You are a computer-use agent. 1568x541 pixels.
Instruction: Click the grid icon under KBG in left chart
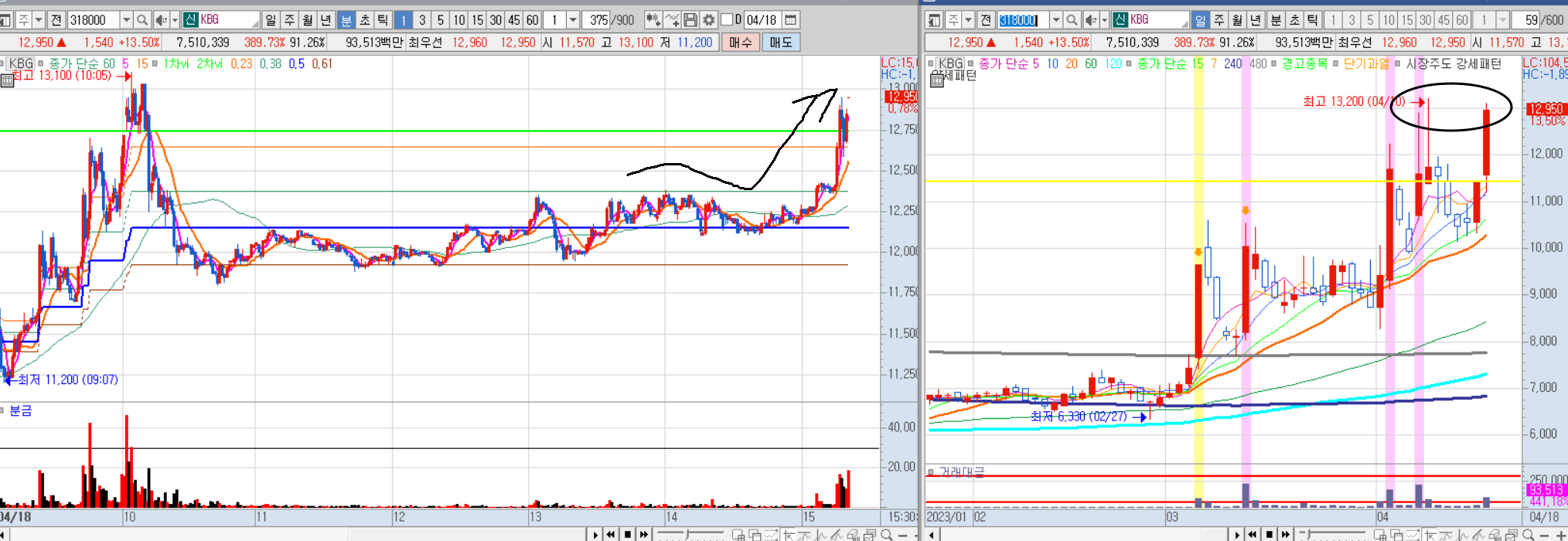tap(7, 80)
